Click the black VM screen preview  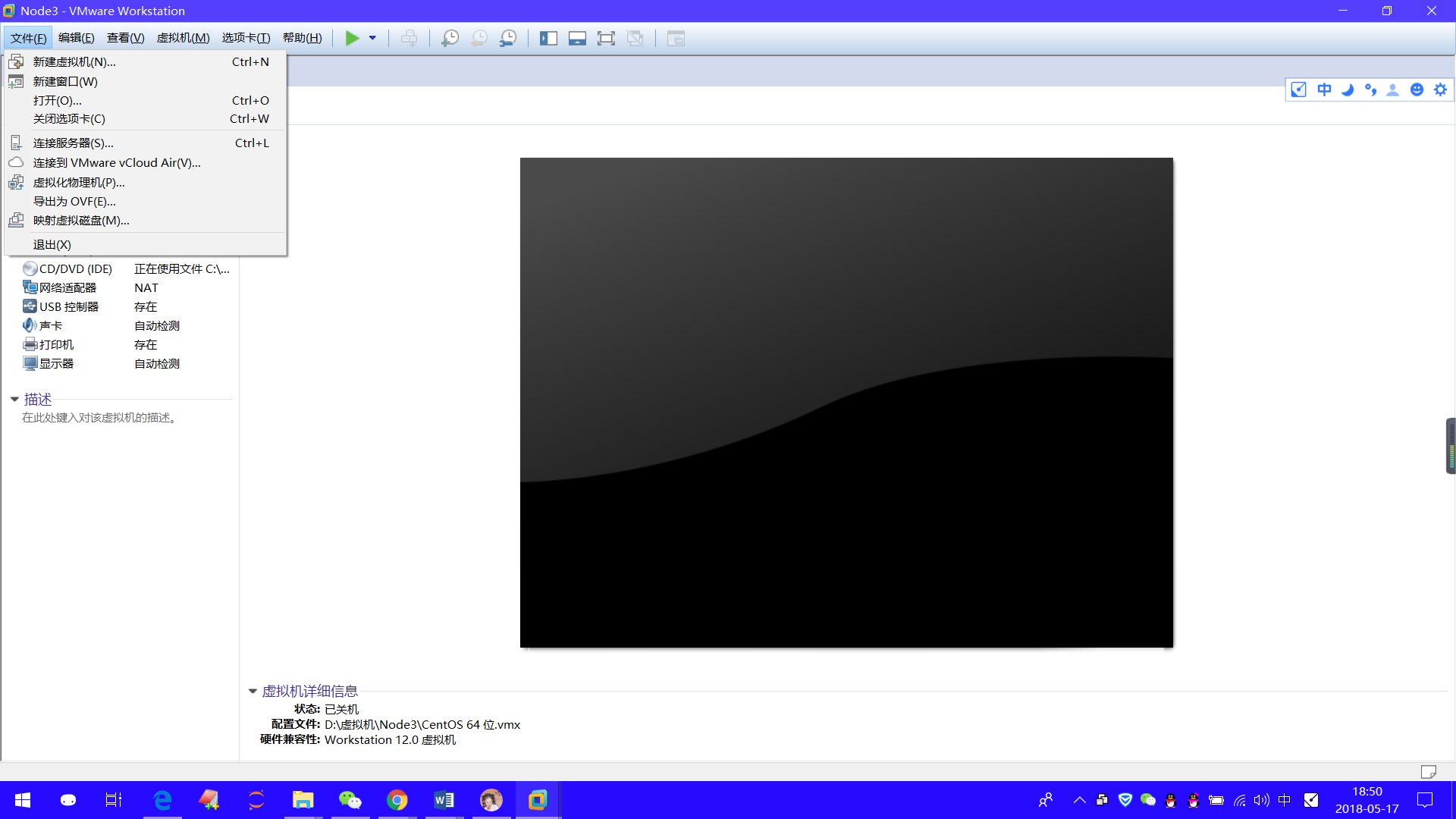pyautogui.click(x=846, y=403)
